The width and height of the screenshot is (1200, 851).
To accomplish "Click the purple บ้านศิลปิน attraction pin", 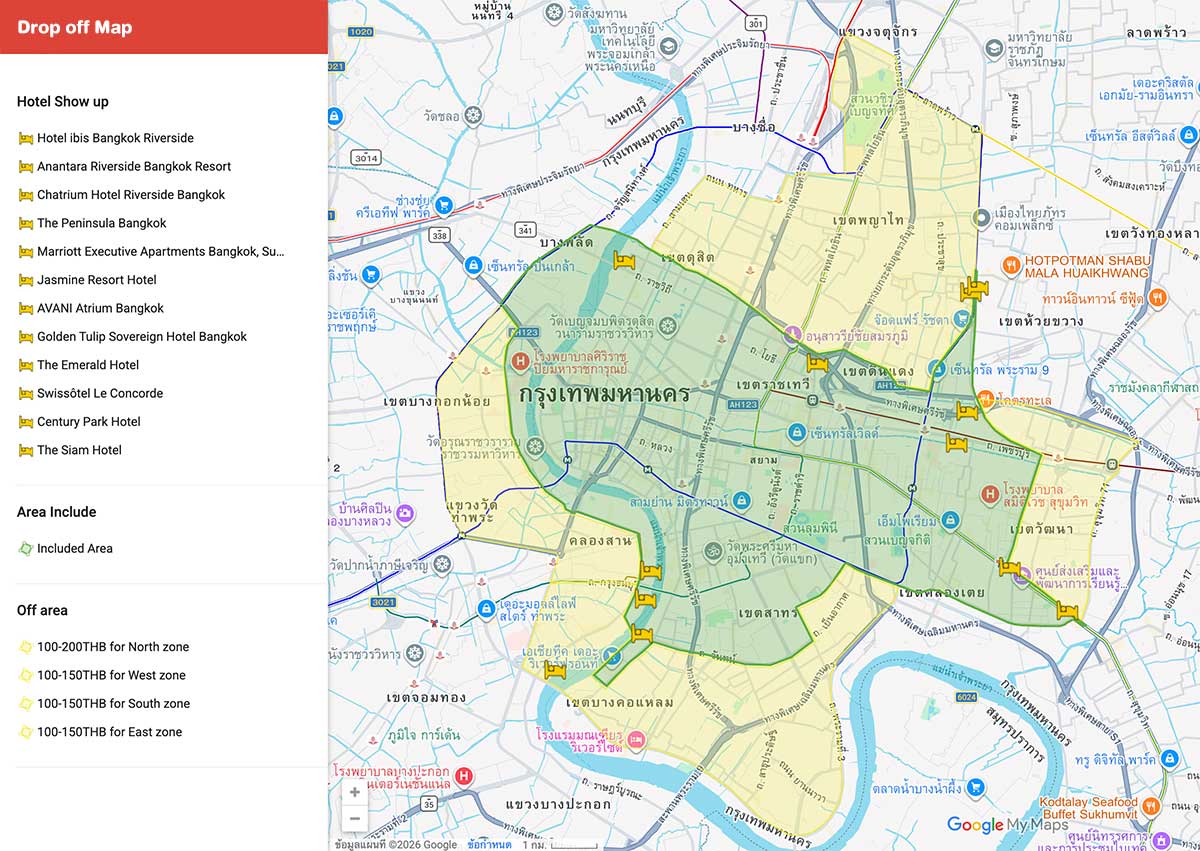I will (x=405, y=514).
